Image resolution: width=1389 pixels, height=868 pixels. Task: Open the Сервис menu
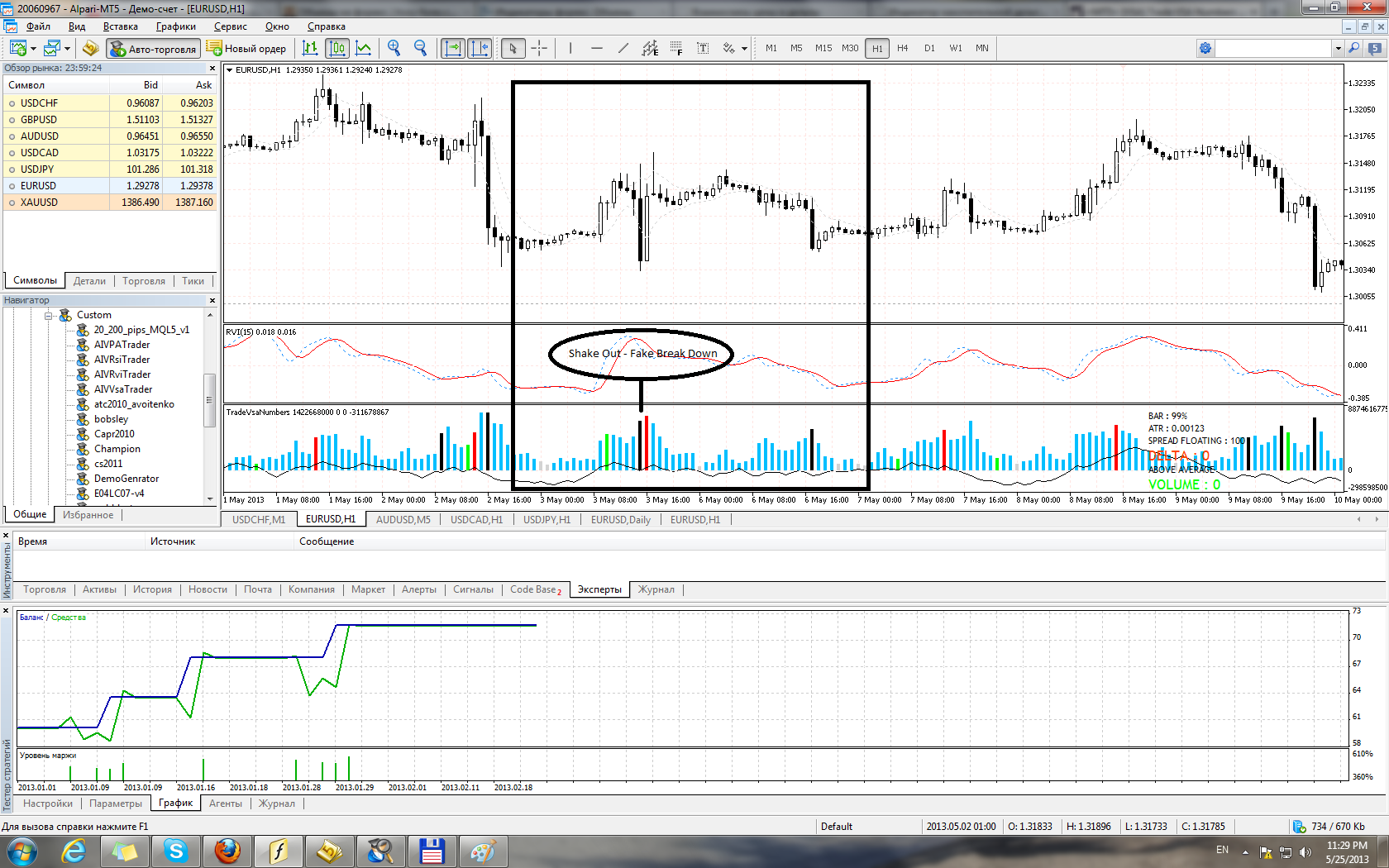pos(231,26)
